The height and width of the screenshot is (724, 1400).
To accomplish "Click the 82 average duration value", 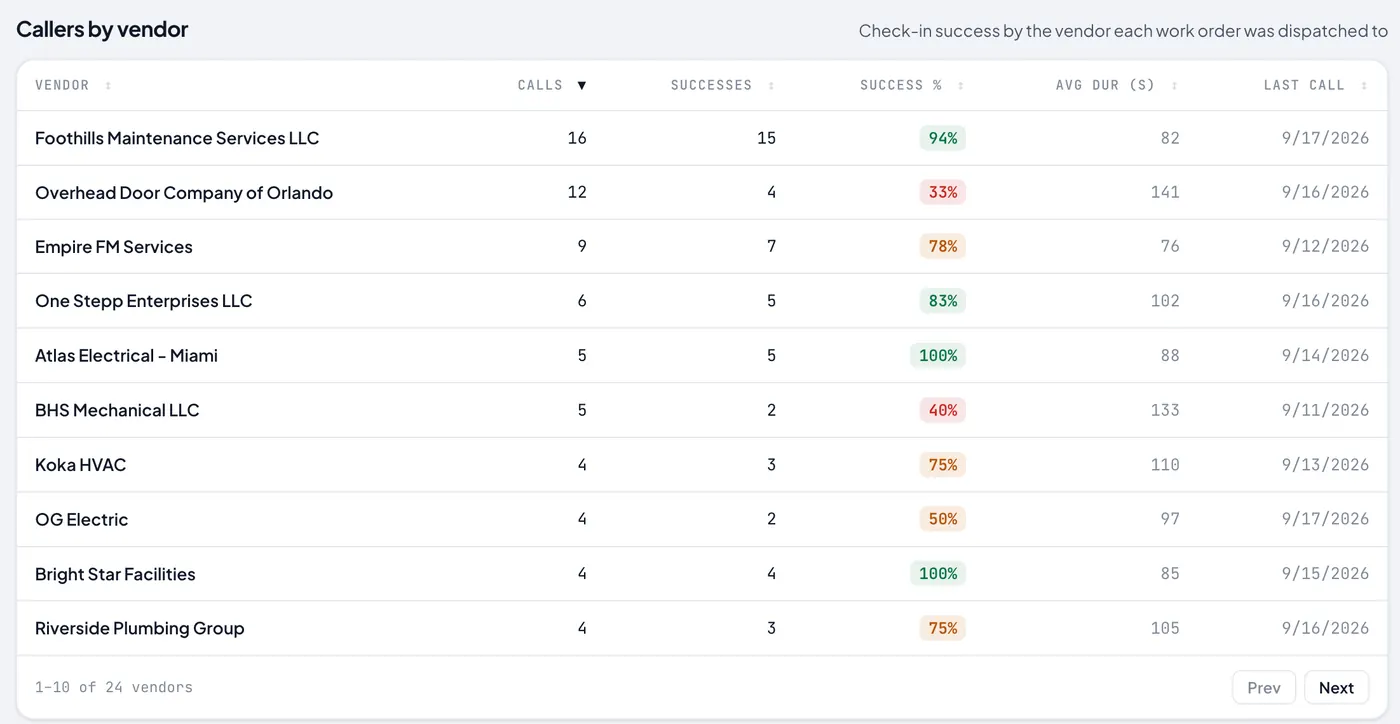I will click(x=1170, y=138).
